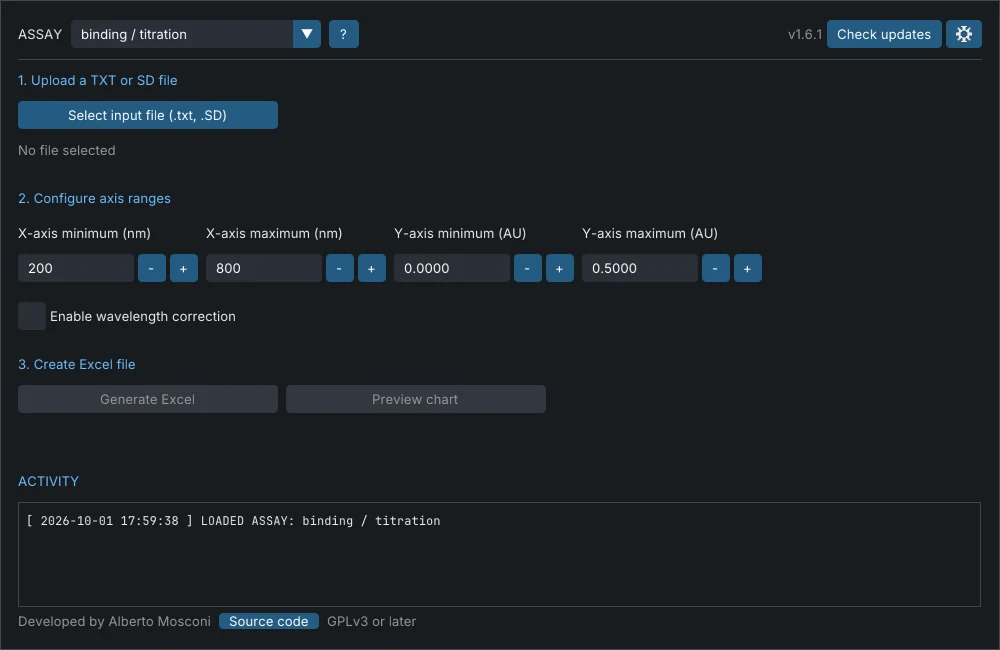Increase X-axis minimum with plus button
This screenshot has height=650, width=1000.
coord(184,268)
